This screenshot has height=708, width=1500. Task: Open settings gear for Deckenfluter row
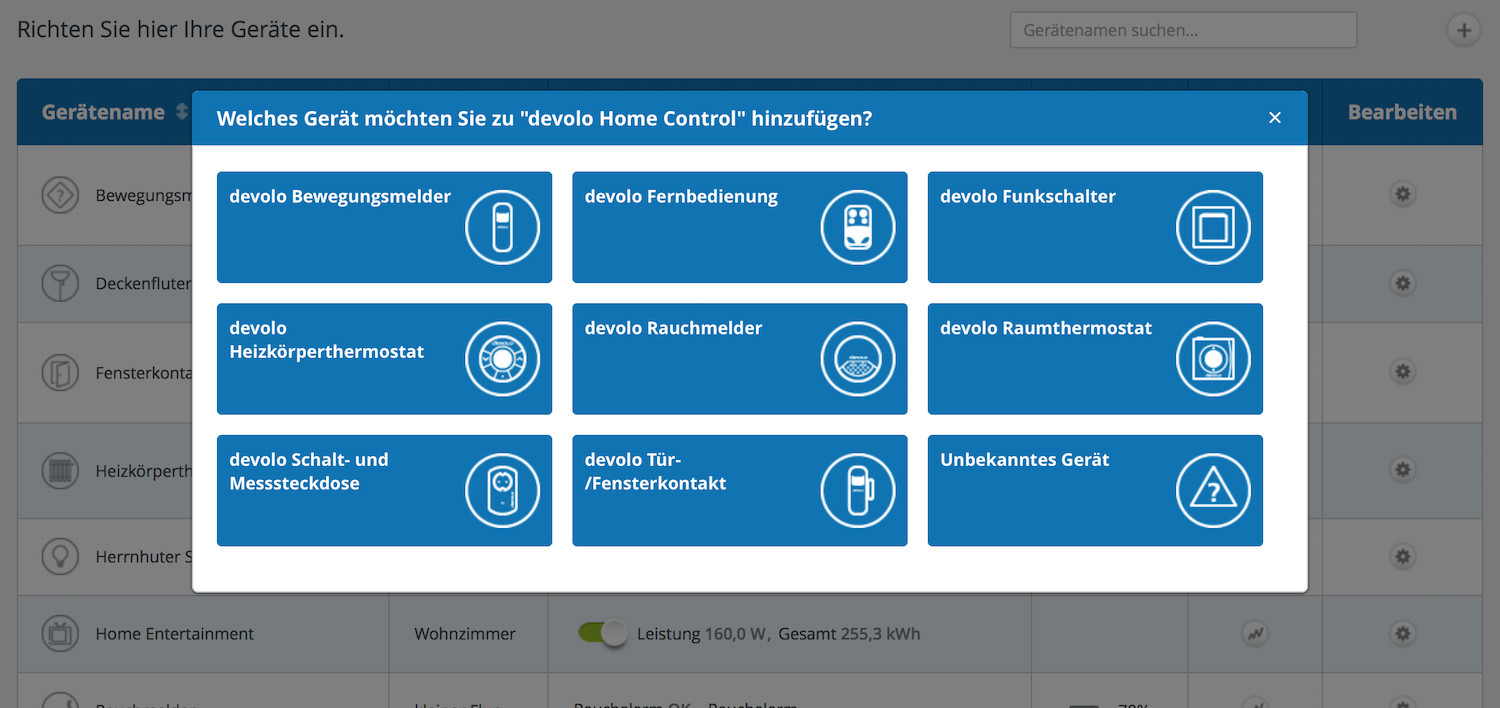pyautogui.click(x=1403, y=283)
